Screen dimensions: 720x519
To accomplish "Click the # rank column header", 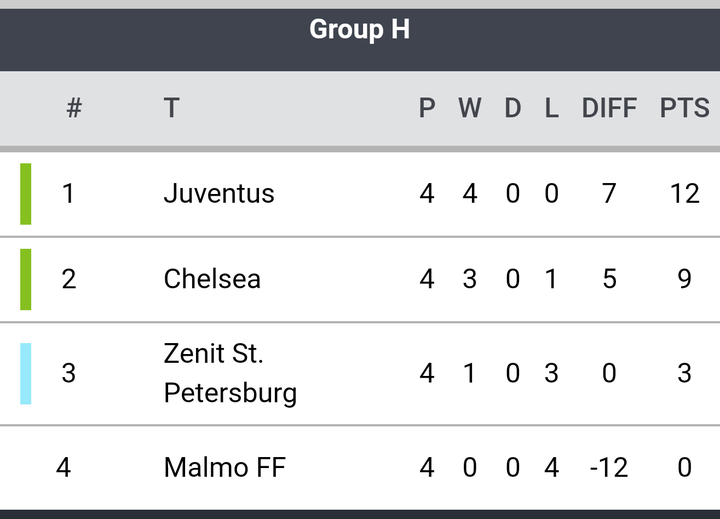I will coord(74,108).
